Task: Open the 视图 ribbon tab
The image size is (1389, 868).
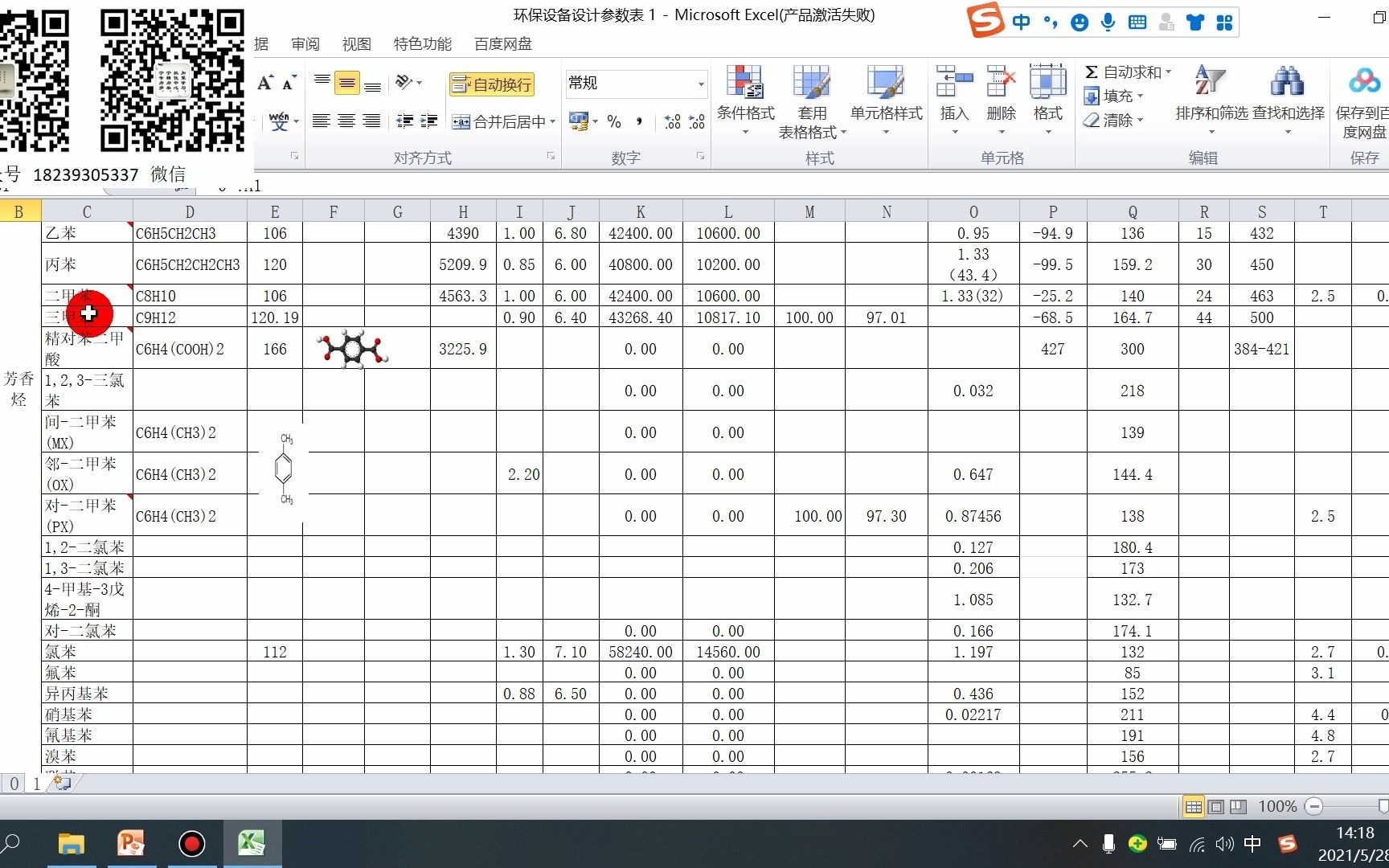Action: [x=356, y=44]
